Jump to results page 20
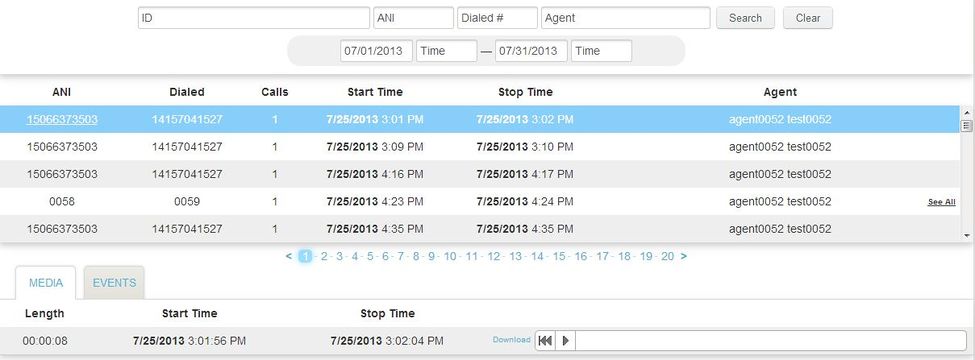The width and height of the screenshot is (975, 360). click(x=667, y=256)
